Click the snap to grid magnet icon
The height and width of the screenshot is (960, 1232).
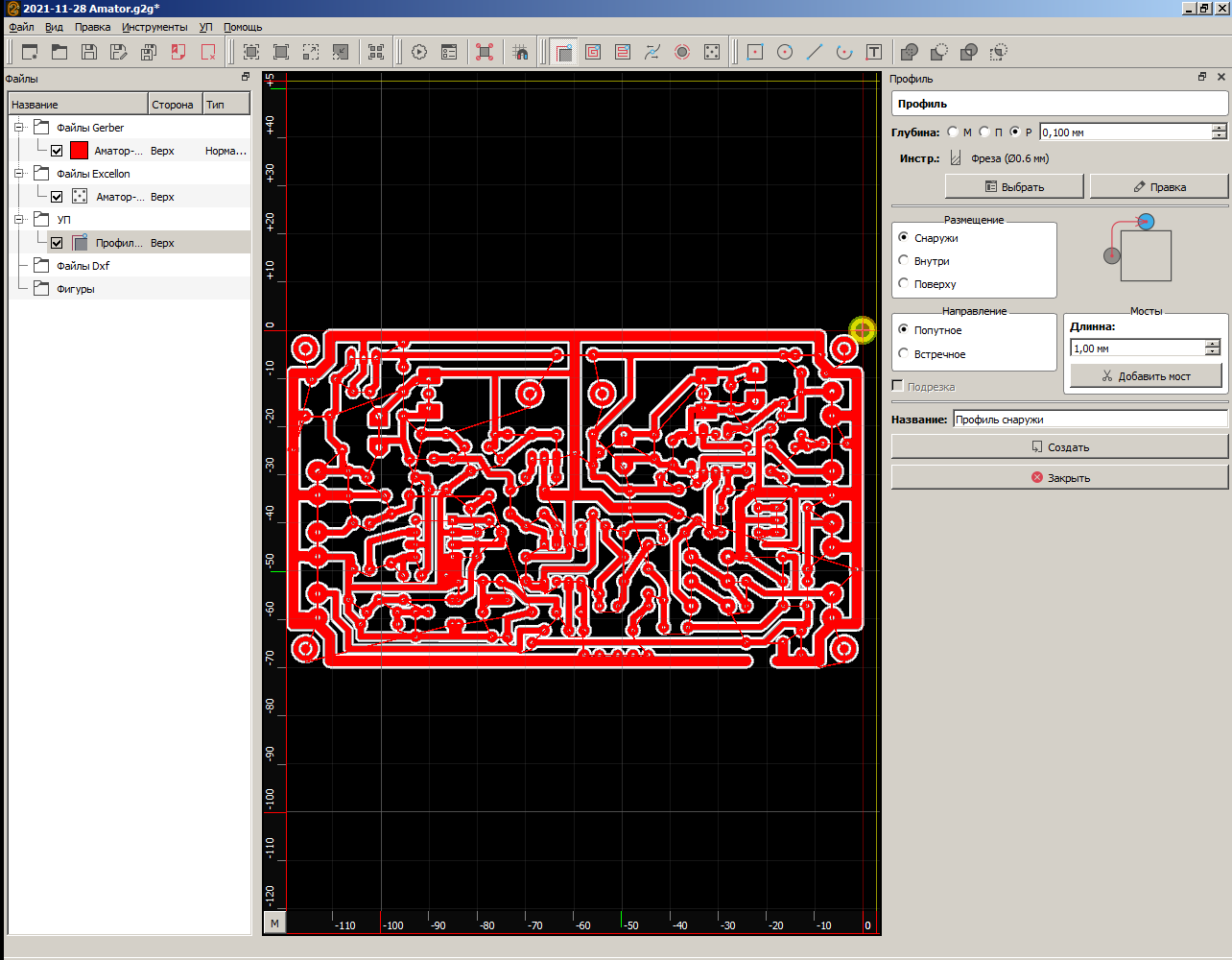[x=520, y=52]
